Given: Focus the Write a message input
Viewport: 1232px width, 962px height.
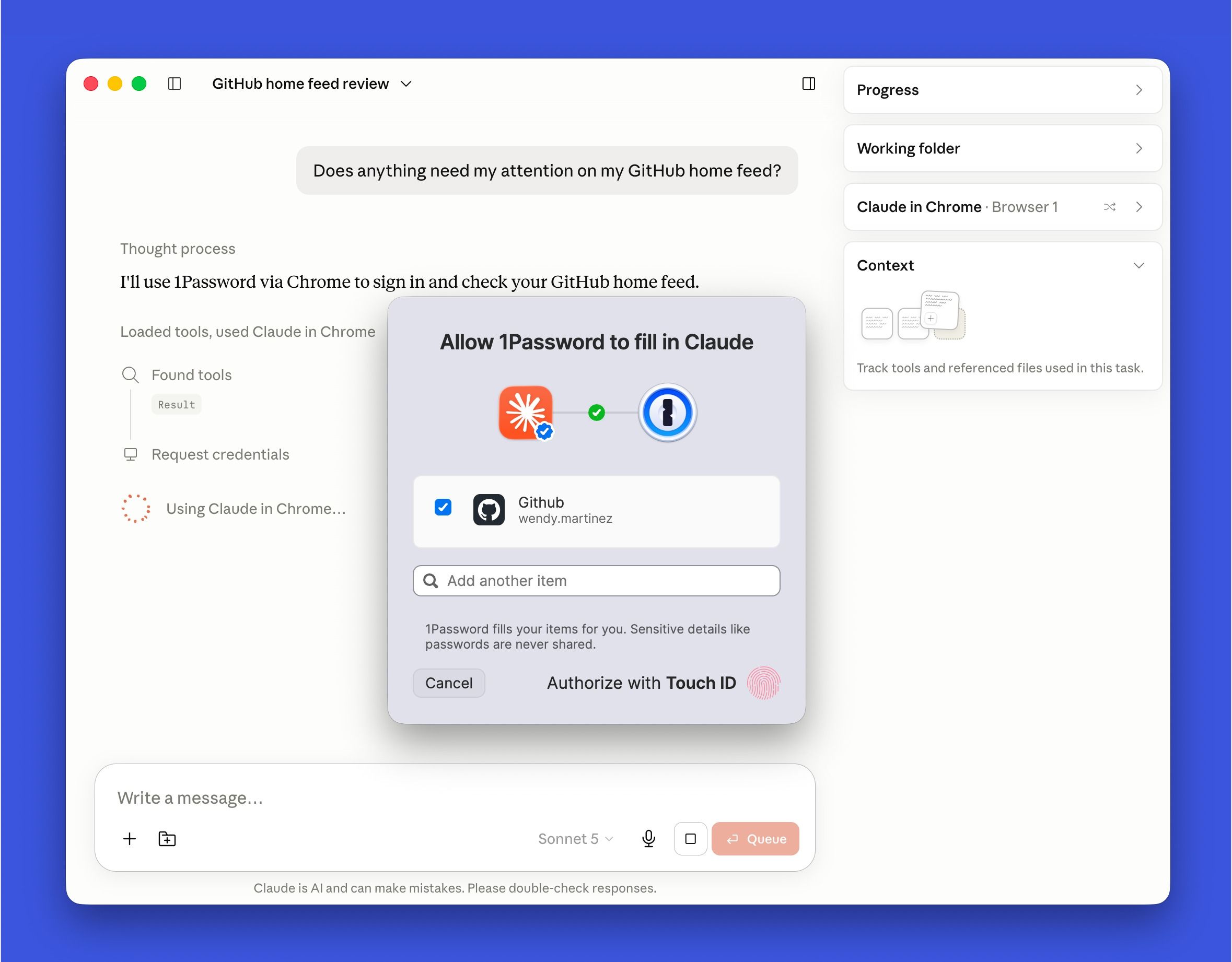Looking at the screenshot, I should 455,798.
